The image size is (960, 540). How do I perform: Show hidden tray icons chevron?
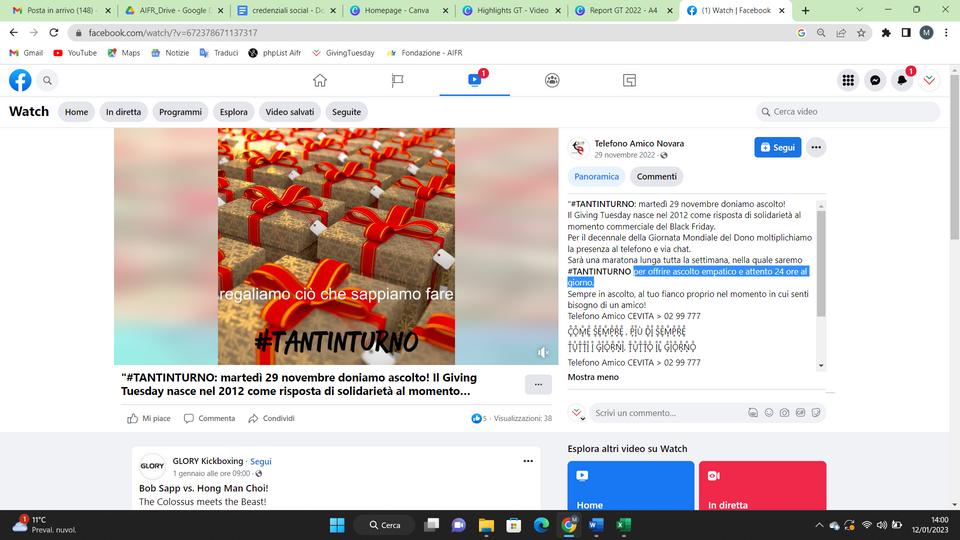[819, 525]
